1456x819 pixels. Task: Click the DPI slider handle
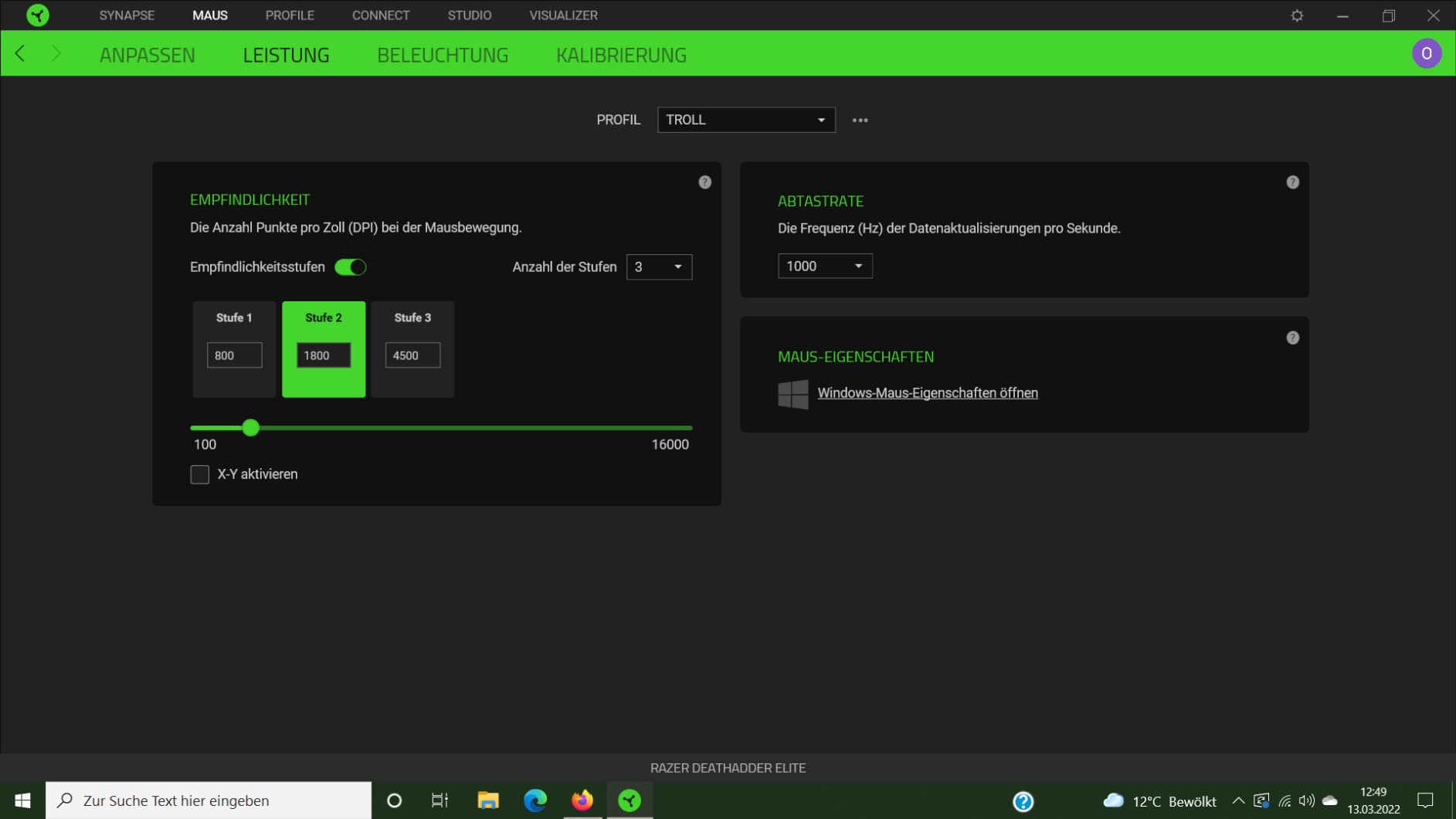(250, 428)
